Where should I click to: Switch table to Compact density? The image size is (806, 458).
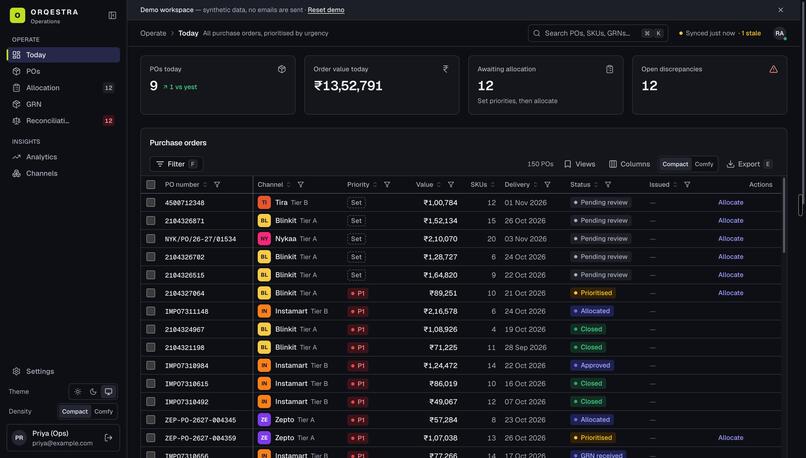[675, 164]
